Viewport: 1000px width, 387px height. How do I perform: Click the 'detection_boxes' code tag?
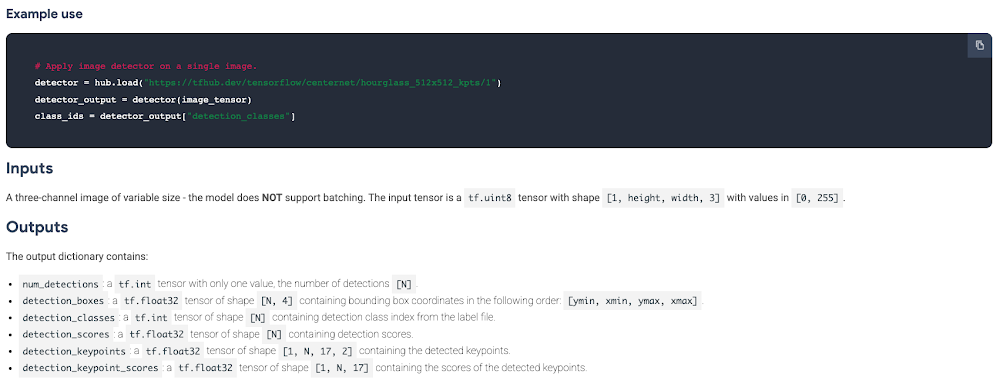pyautogui.click(x=63, y=300)
